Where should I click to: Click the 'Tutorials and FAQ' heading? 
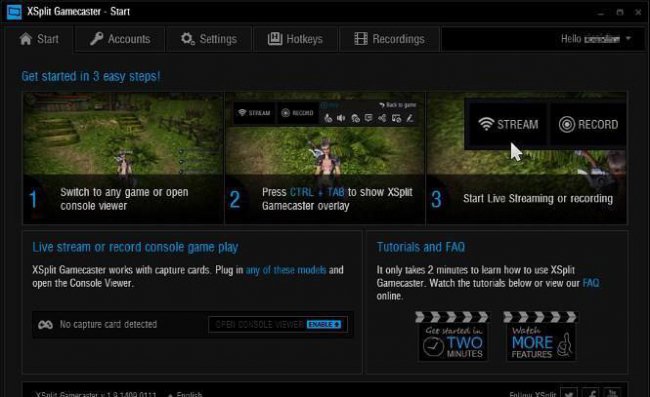pos(420,247)
